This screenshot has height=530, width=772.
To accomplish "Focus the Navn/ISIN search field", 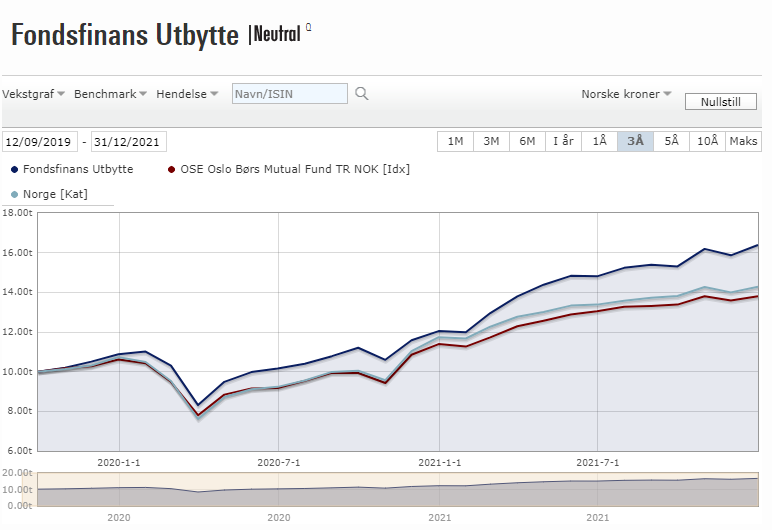I will tap(290, 94).
